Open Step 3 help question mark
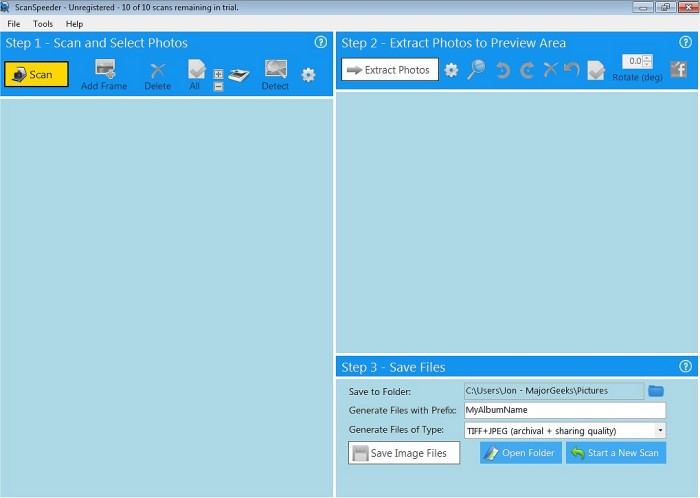 pyautogui.click(x=686, y=366)
